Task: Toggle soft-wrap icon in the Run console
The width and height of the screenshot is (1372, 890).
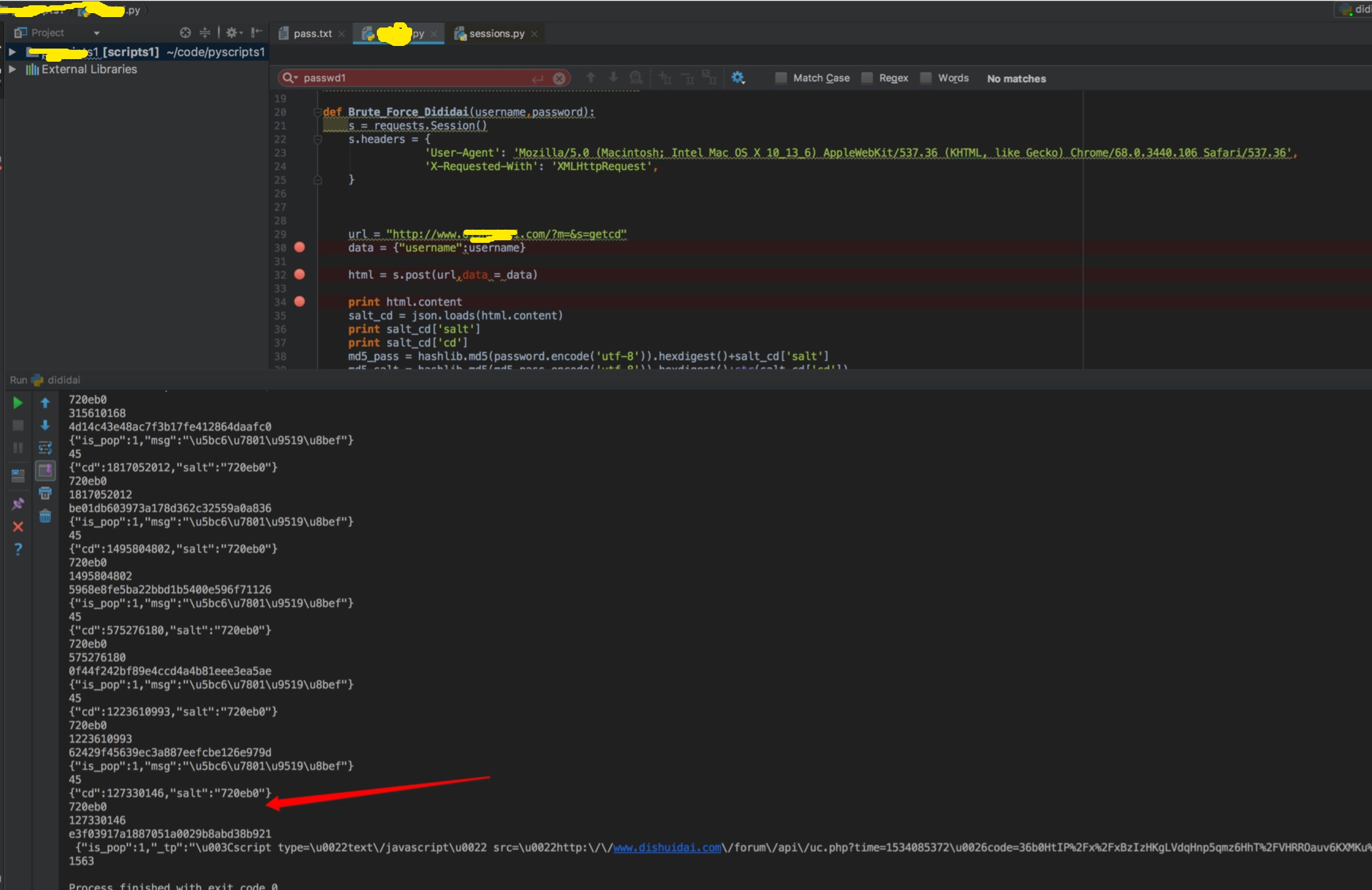Action: (x=45, y=448)
